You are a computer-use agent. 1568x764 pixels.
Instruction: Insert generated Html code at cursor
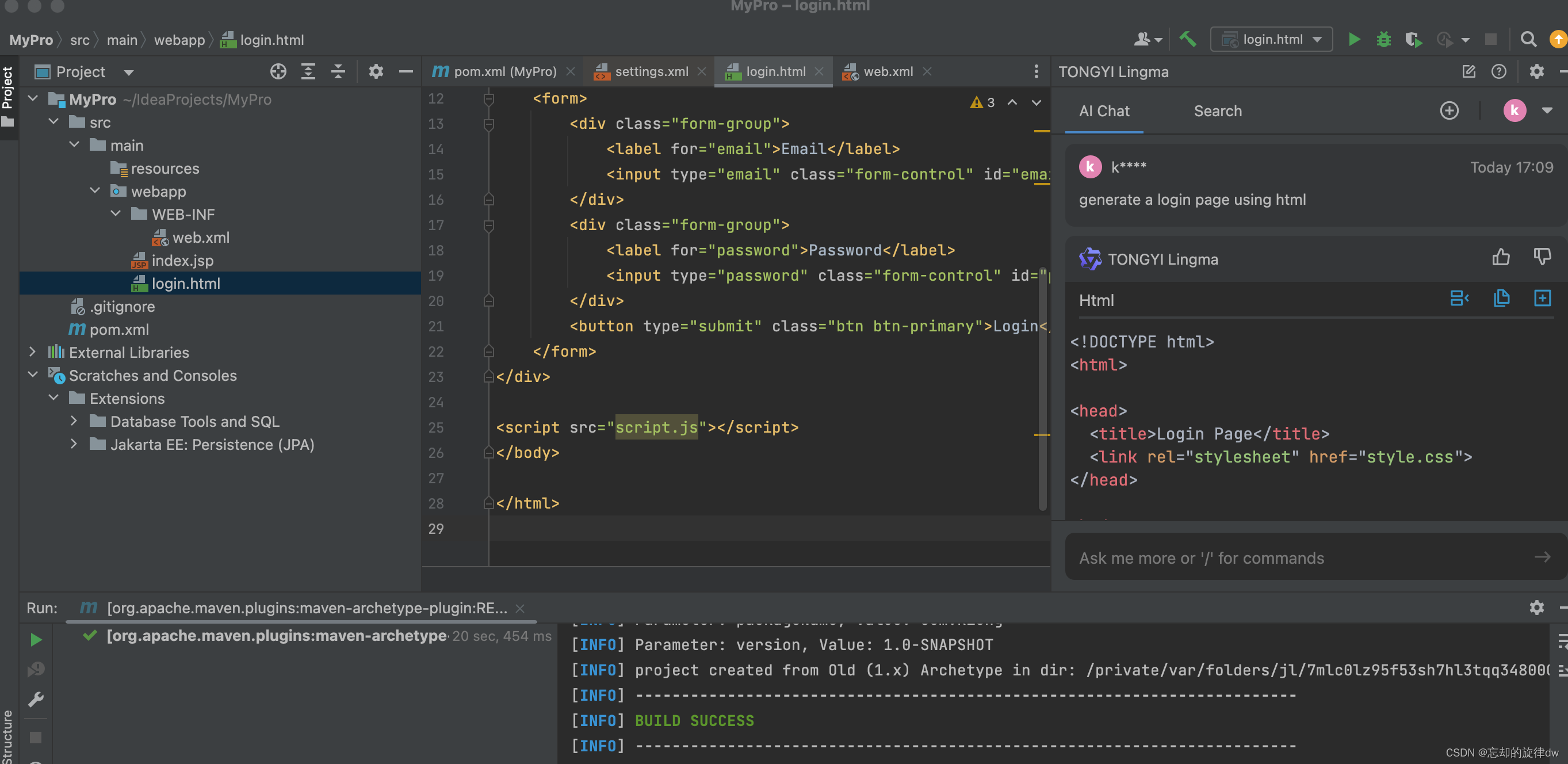1460,299
